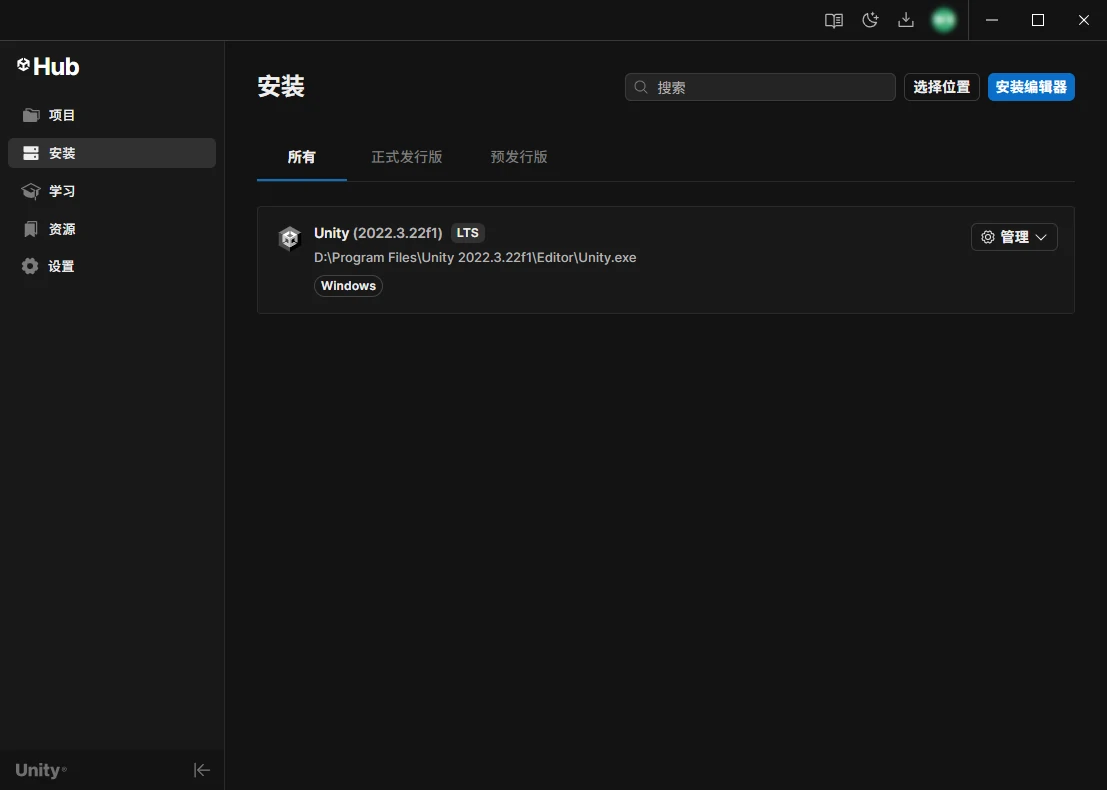Image resolution: width=1107 pixels, height=790 pixels.
Task: Click the Windows platform tag
Action: (x=348, y=286)
